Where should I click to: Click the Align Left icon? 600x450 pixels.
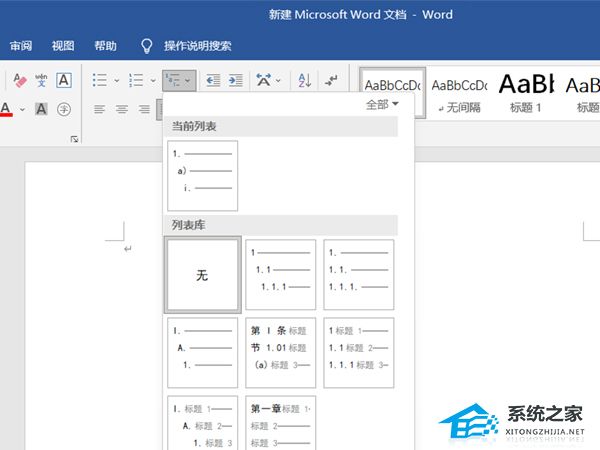click(x=99, y=109)
